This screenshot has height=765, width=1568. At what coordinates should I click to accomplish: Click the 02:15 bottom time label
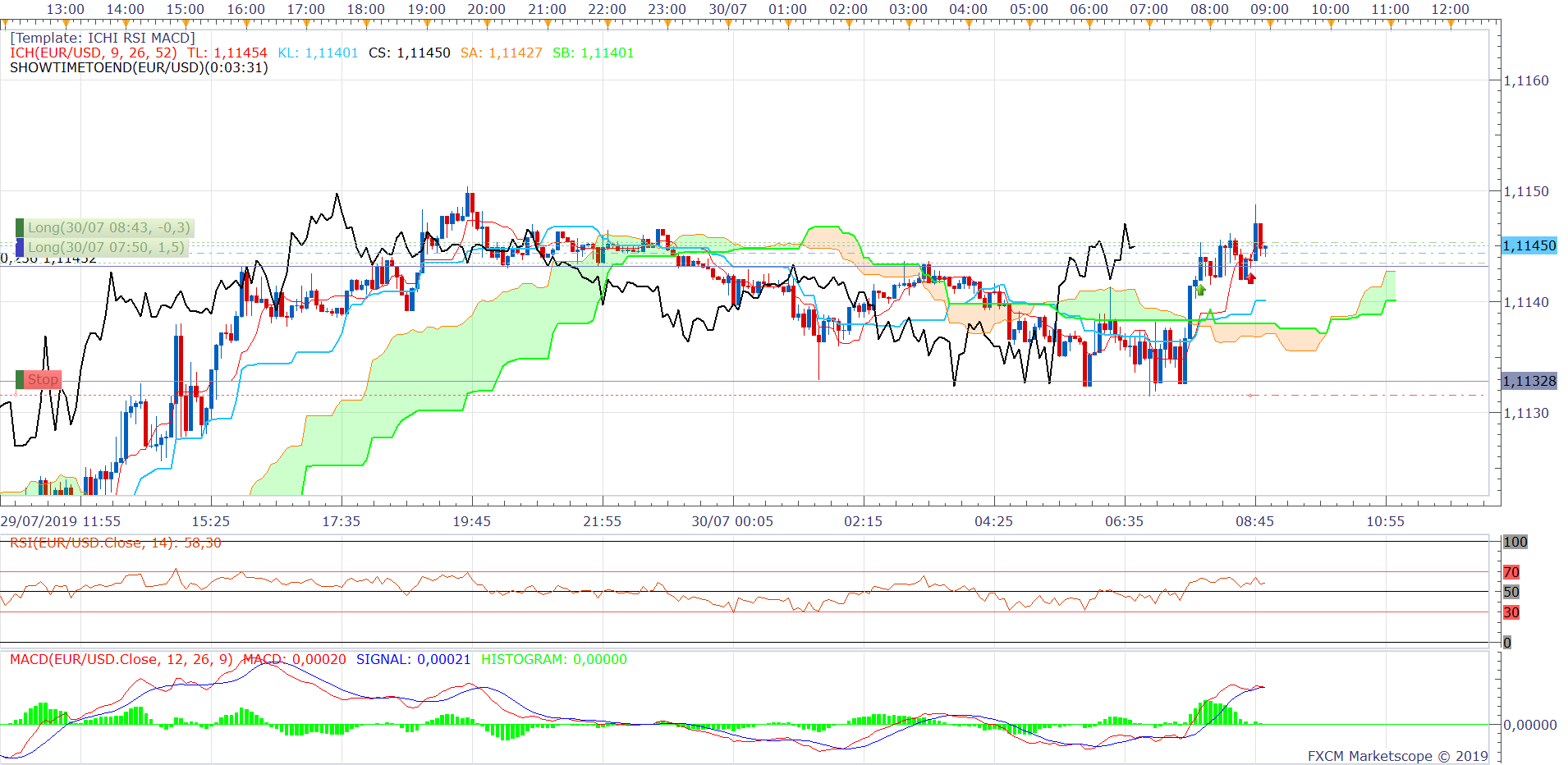pyautogui.click(x=864, y=521)
